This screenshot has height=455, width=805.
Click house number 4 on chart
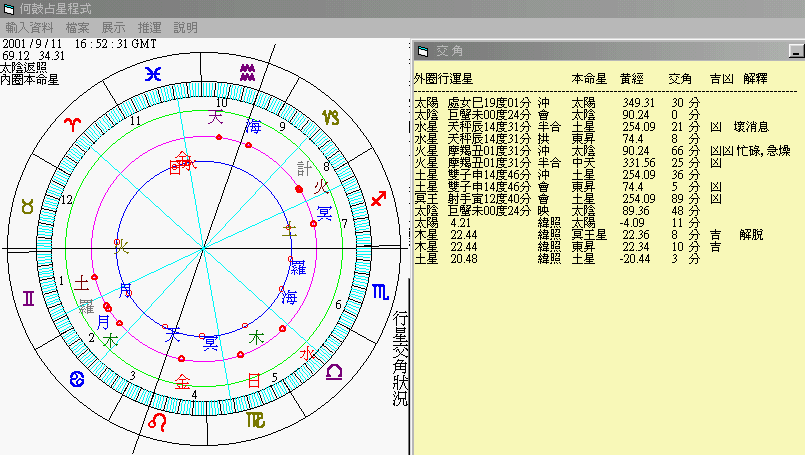click(194, 394)
